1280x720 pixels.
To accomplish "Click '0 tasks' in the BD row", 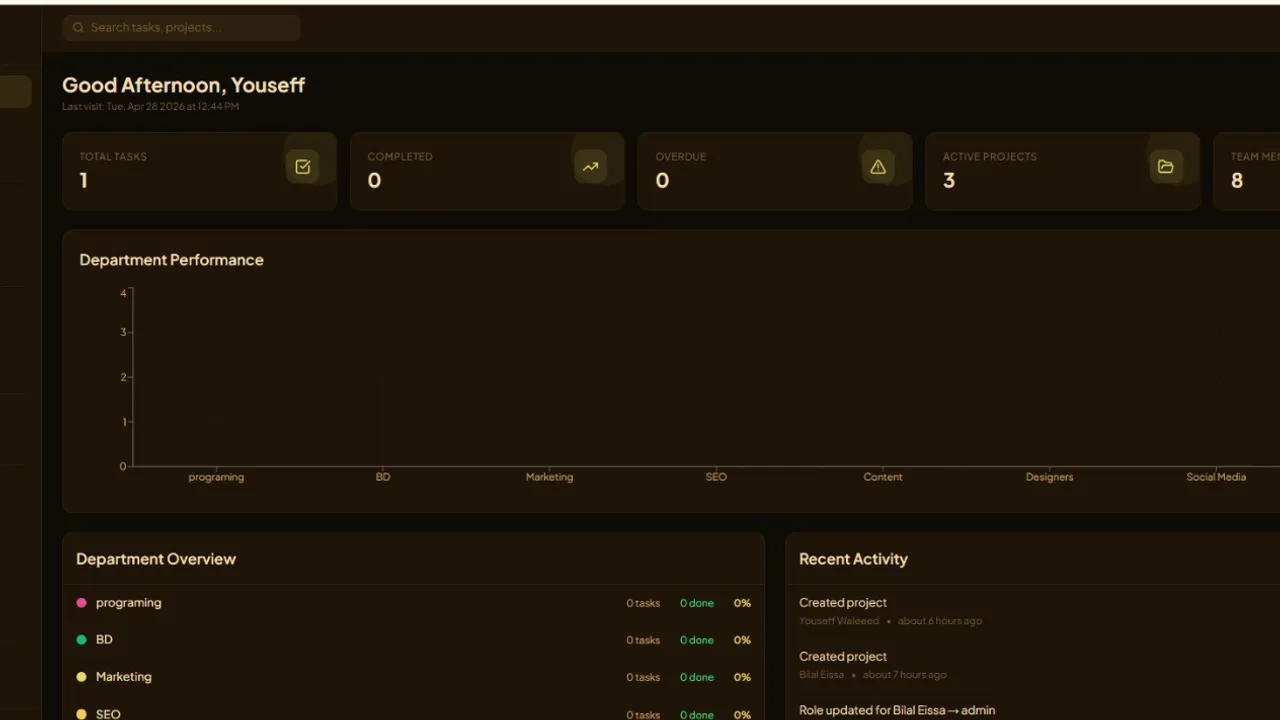I will tap(643, 640).
